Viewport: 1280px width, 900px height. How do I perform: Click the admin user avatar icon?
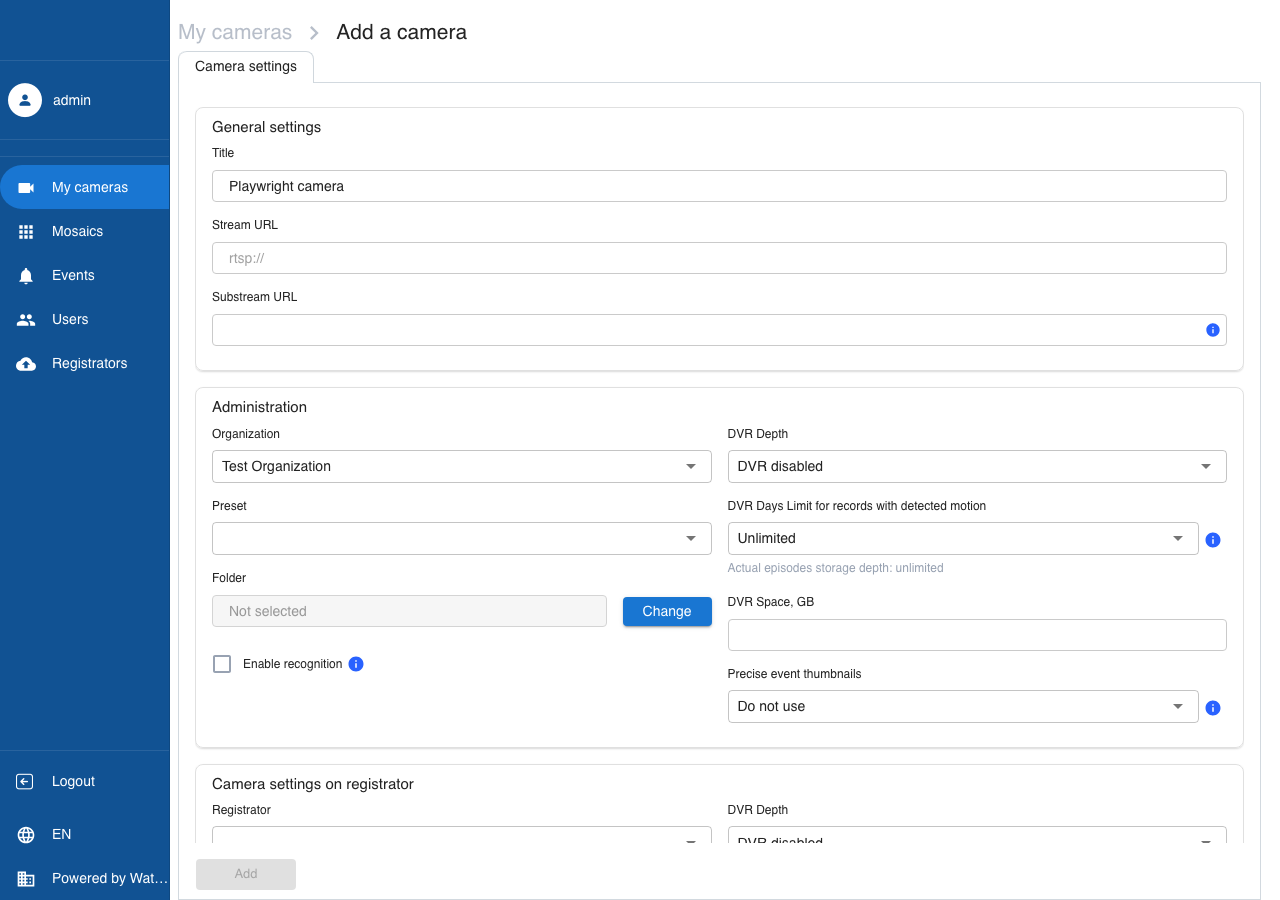click(25, 100)
